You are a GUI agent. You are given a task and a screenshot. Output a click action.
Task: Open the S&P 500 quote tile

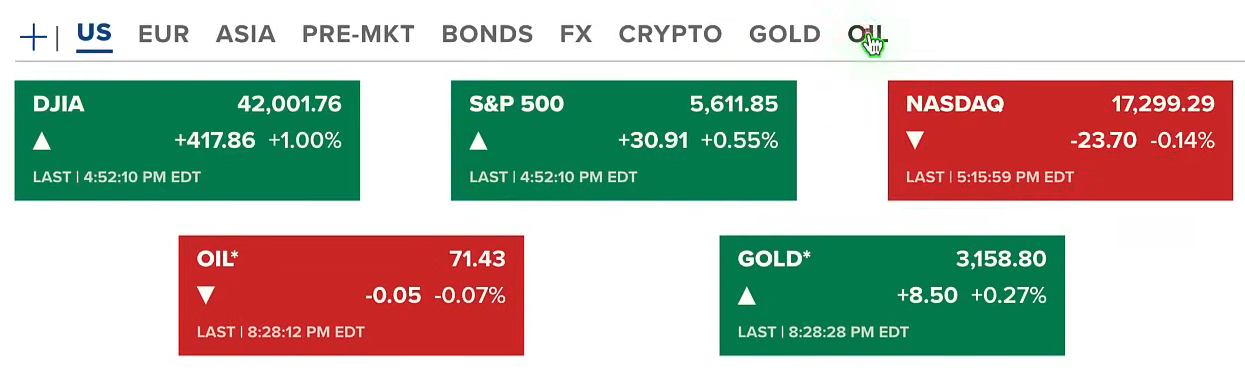pyautogui.click(x=624, y=141)
